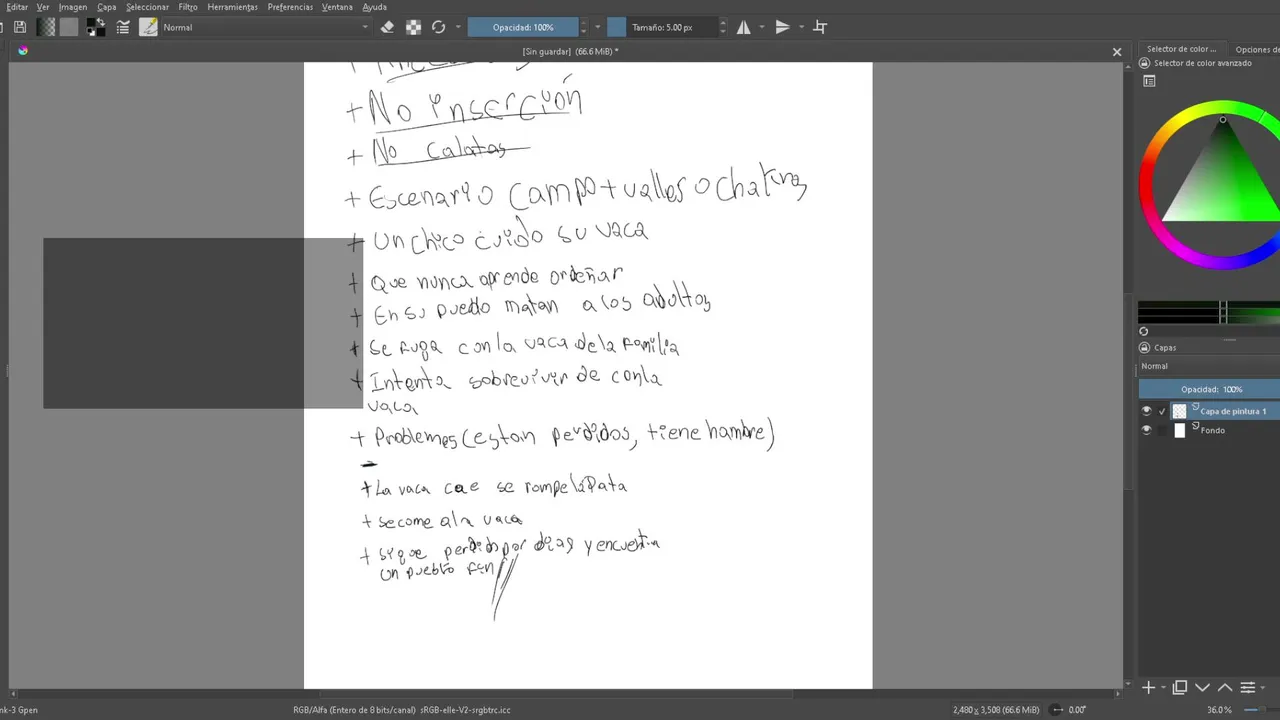This screenshot has height=720, width=1280.
Task: Click the 36.0% zoom field
Action: pyautogui.click(x=1219, y=710)
